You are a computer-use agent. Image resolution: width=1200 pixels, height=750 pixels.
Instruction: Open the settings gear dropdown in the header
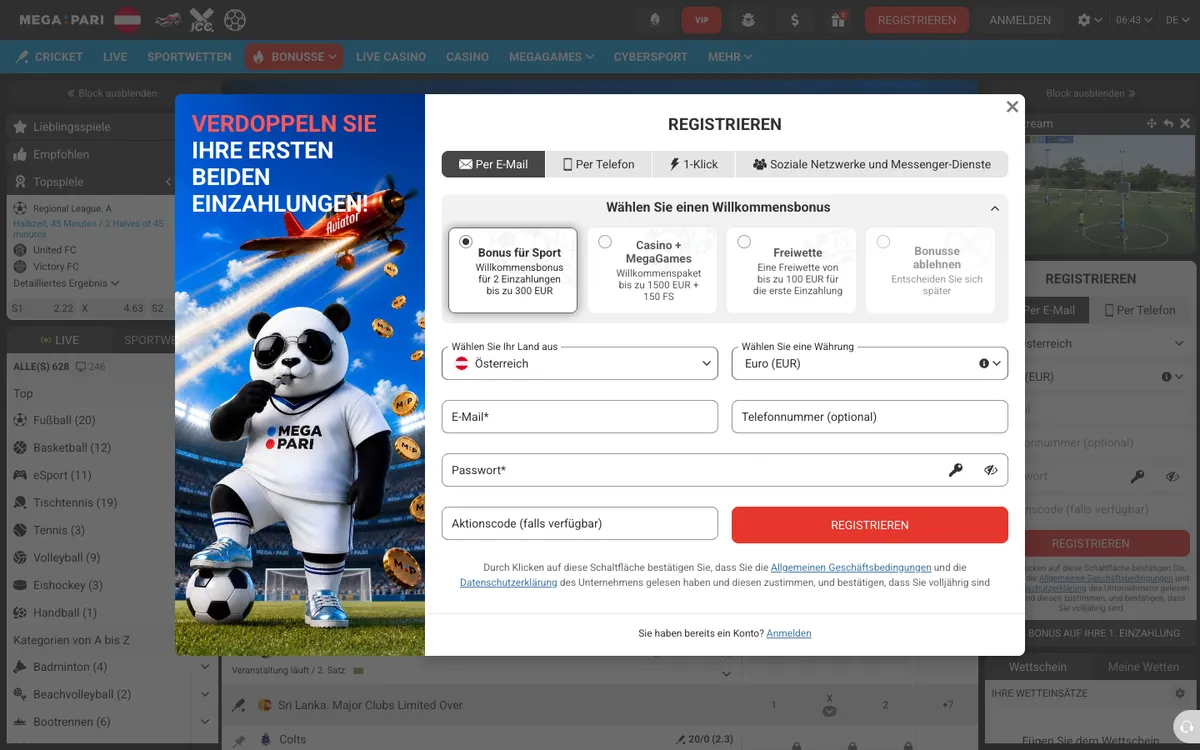pyautogui.click(x=1090, y=20)
